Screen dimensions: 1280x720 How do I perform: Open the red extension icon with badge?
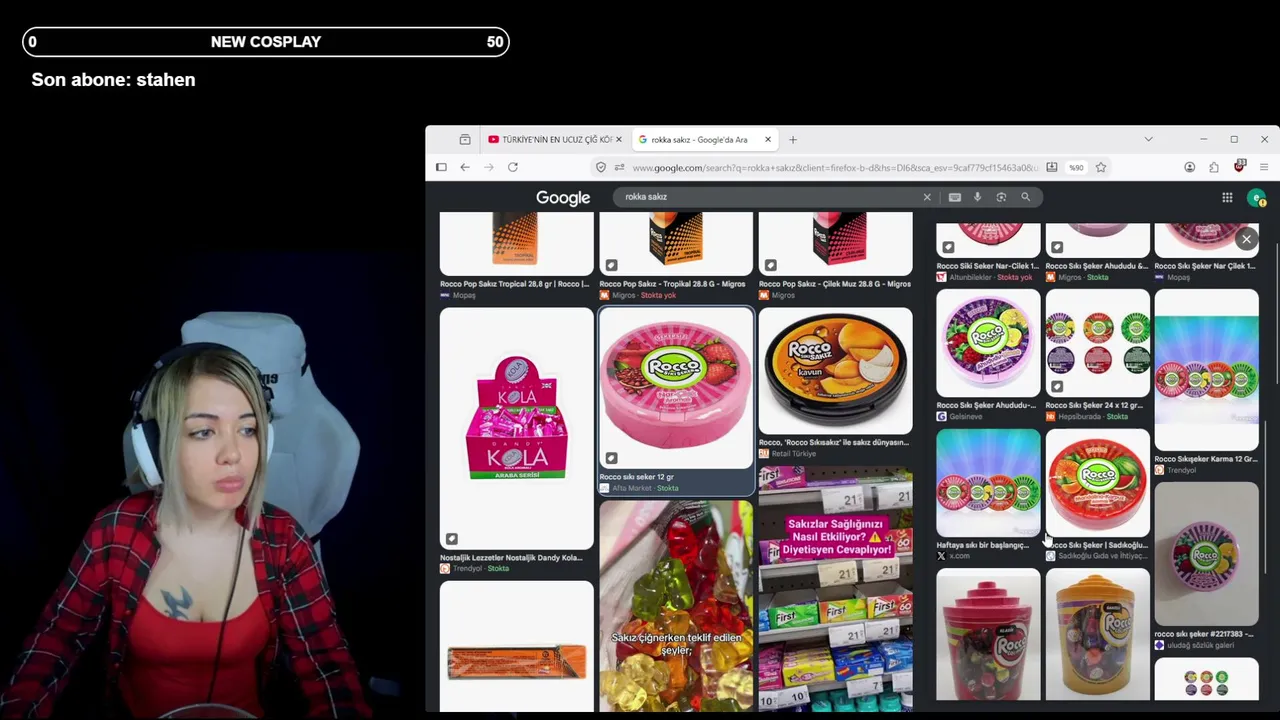(x=1239, y=166)
